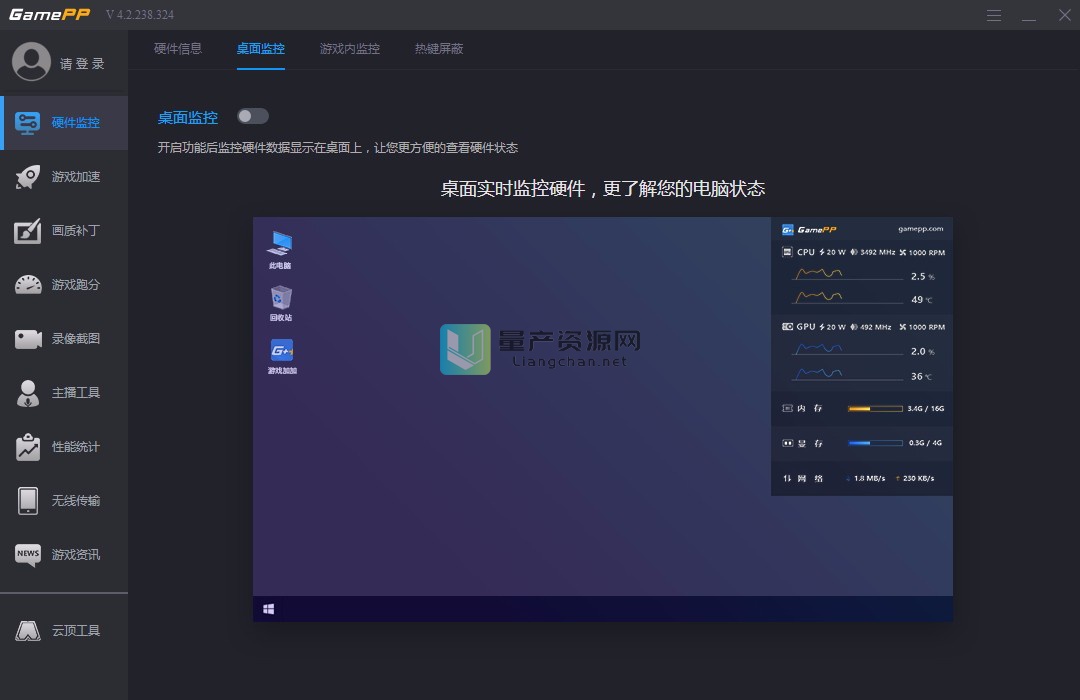The image size is (1080, 700).
Task: Open the 游戏资讯 news icon
Action: pyautogui.click(x=28, y=555)
